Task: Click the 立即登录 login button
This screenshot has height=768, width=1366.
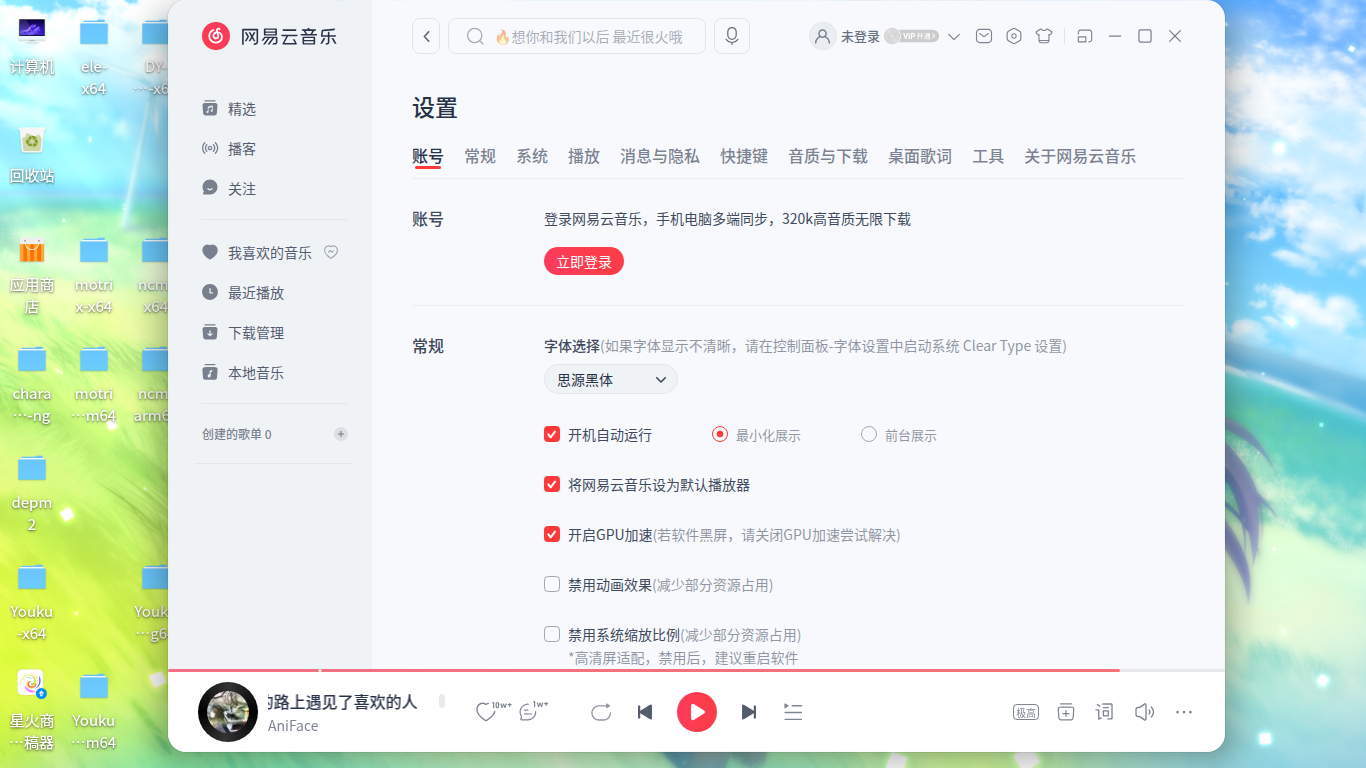Action: point(583,261)
